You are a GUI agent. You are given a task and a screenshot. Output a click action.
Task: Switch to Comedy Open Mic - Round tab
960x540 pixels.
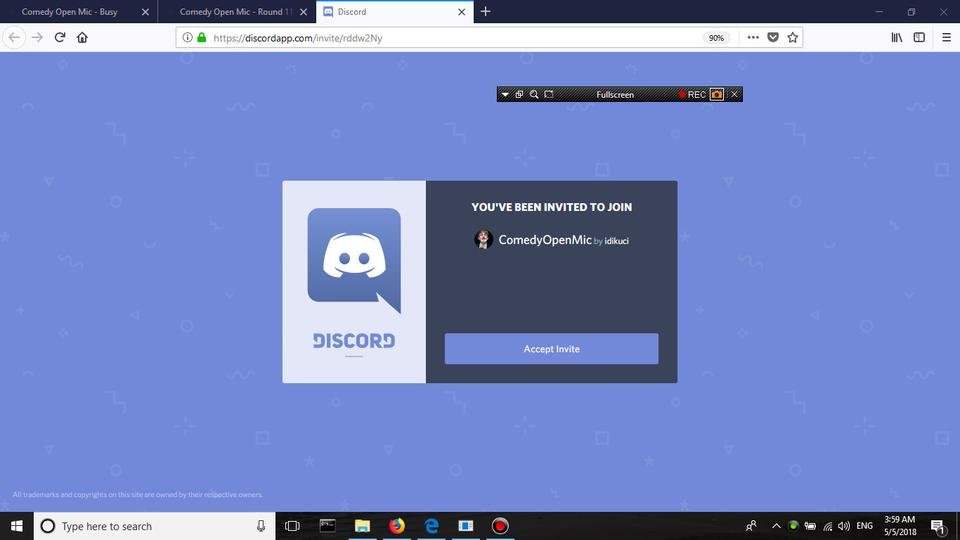tap(236, 12)
